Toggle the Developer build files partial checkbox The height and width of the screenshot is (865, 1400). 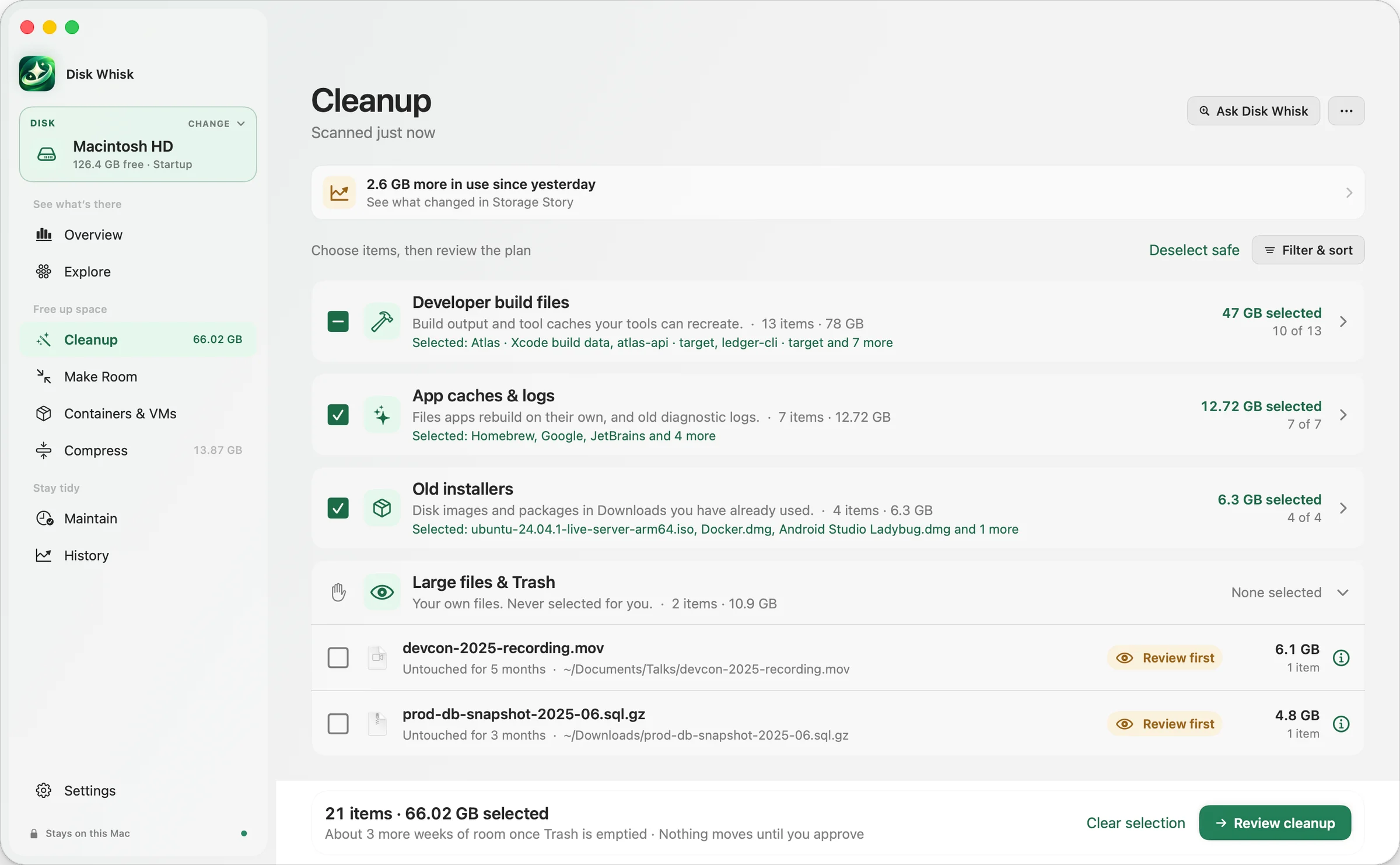click(338, 321)
